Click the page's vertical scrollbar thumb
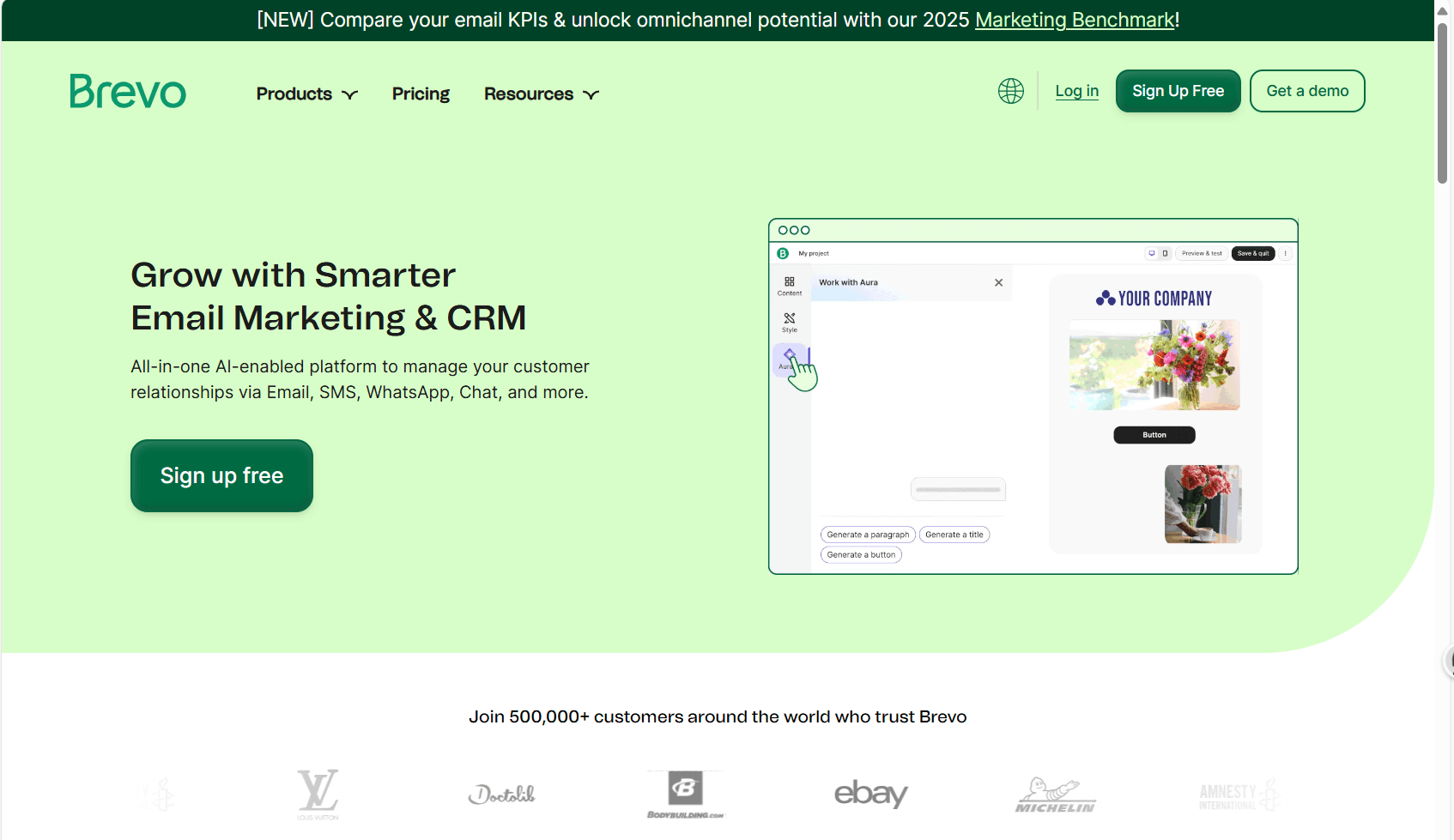The width and height of the screenshot is (1454, 840). pos(1443,103)
